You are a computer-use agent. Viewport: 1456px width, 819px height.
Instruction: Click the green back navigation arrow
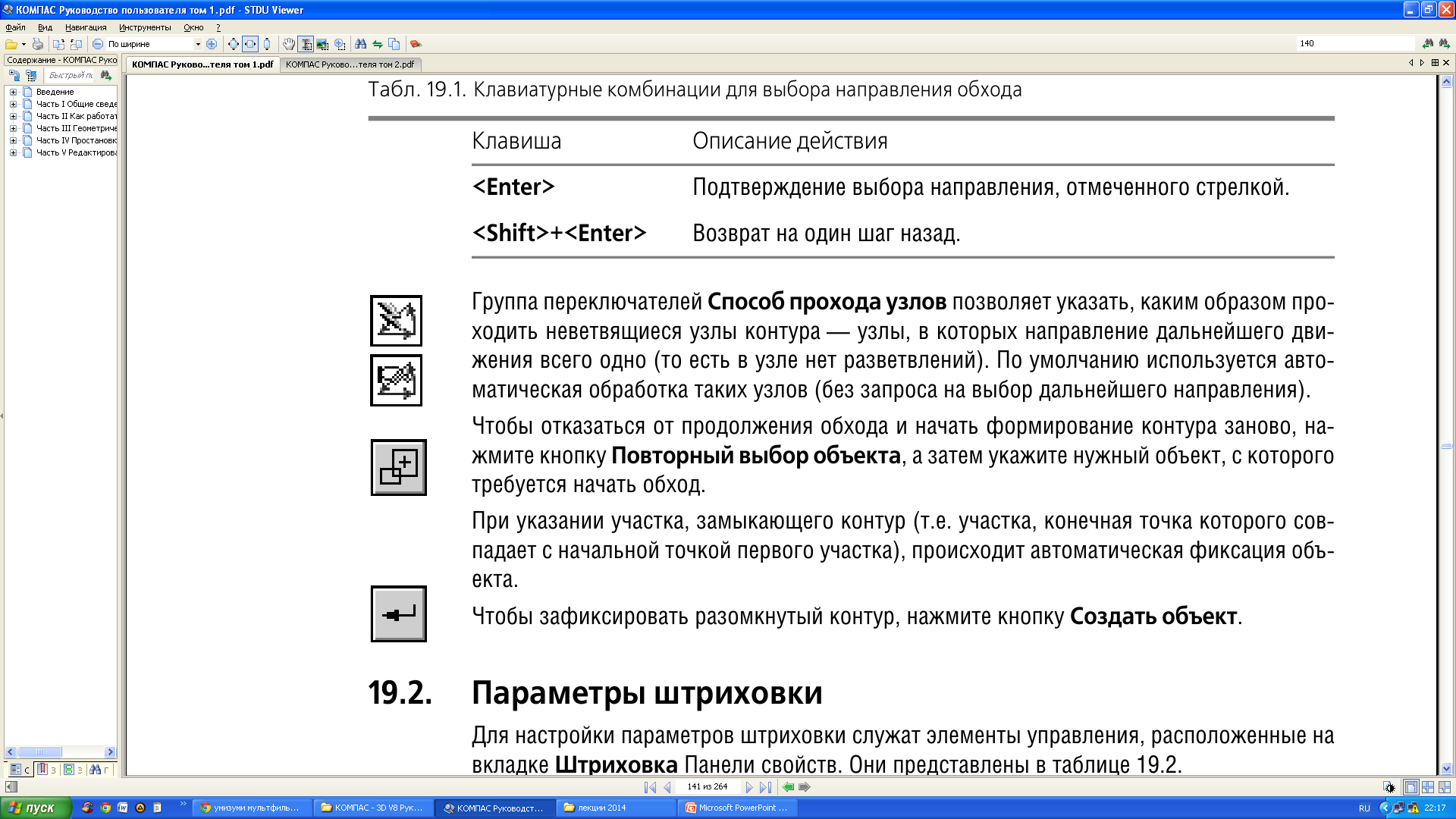click(x=788, y=787)
